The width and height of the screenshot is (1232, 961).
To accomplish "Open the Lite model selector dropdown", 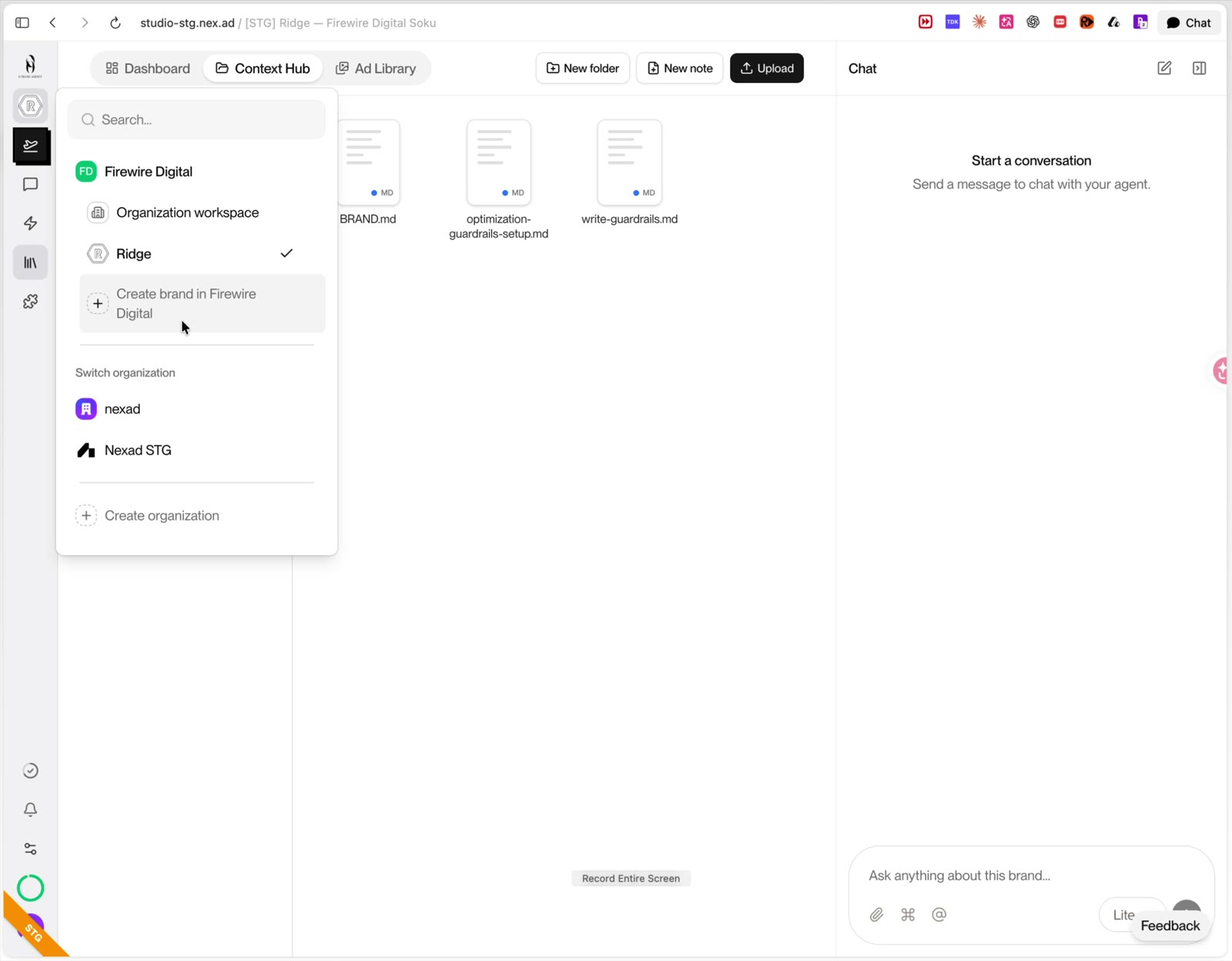I will tap(1132, 915).
